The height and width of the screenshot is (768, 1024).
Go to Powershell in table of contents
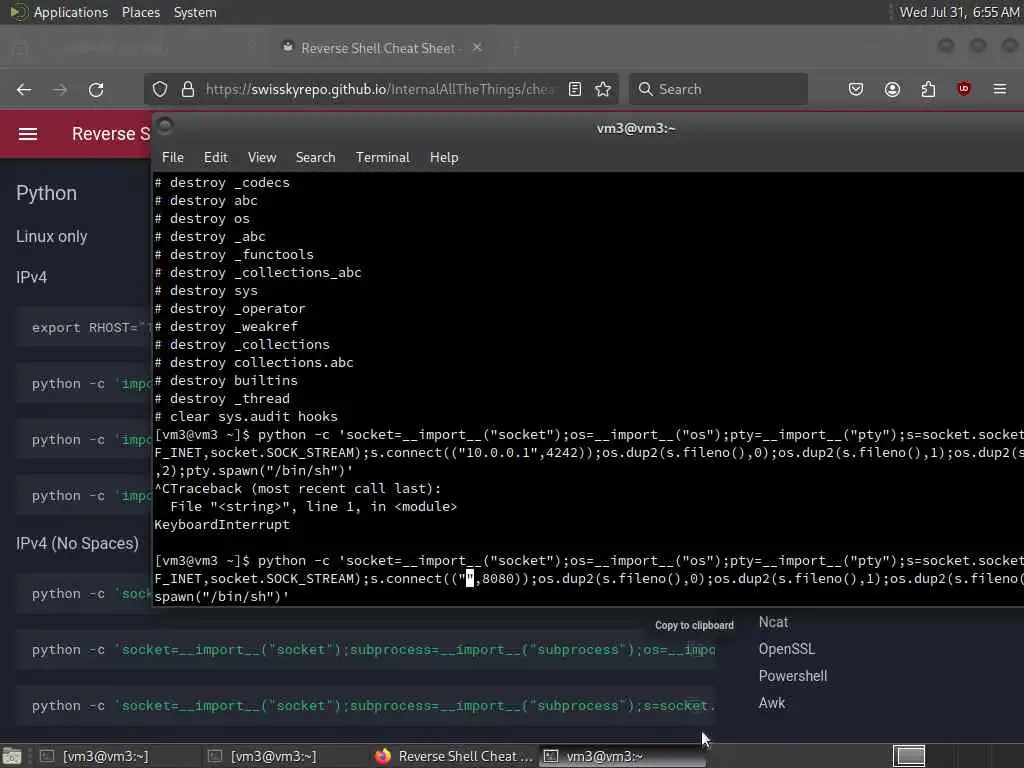click(x=793, y=676)
